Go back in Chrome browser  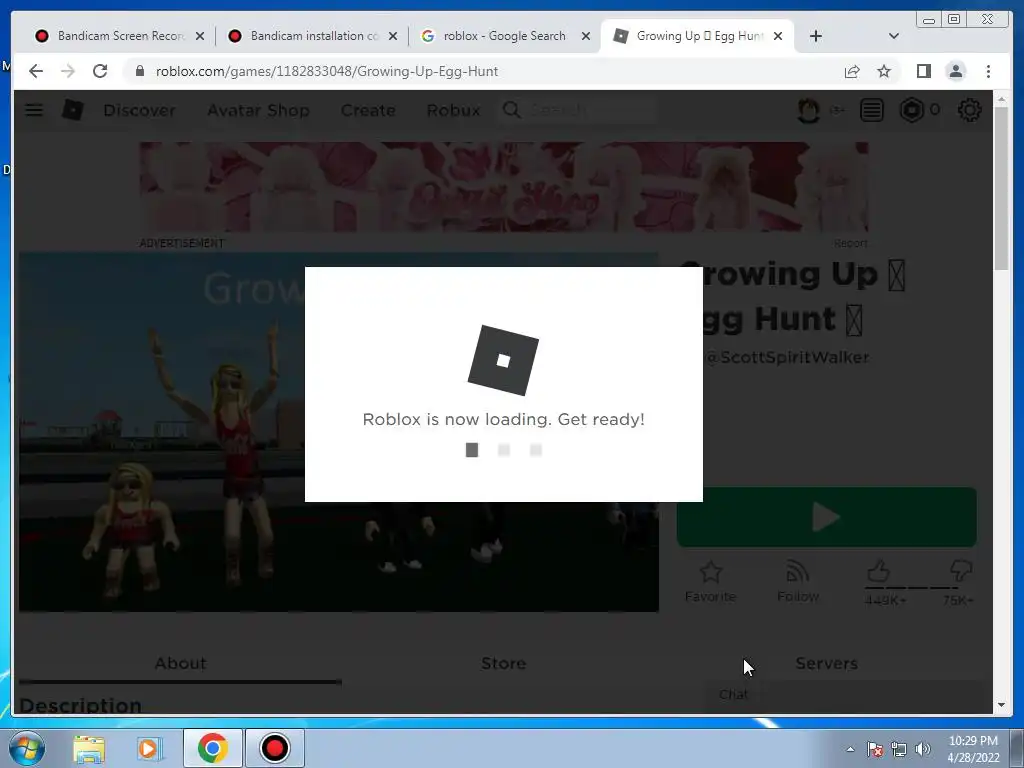[x=36, y=71]
